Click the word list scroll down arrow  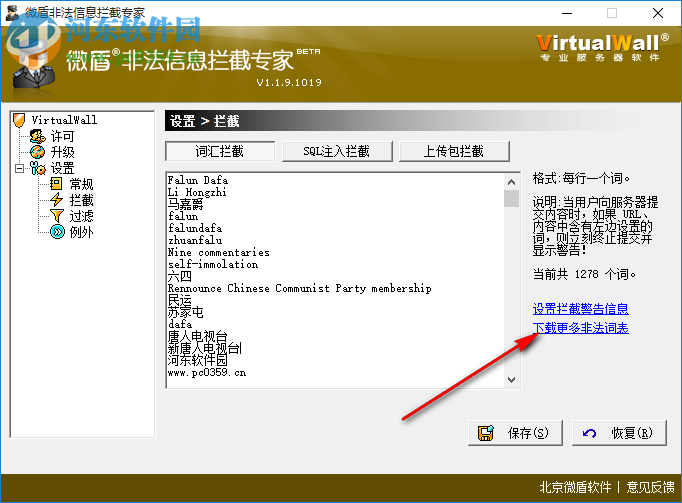512,380
